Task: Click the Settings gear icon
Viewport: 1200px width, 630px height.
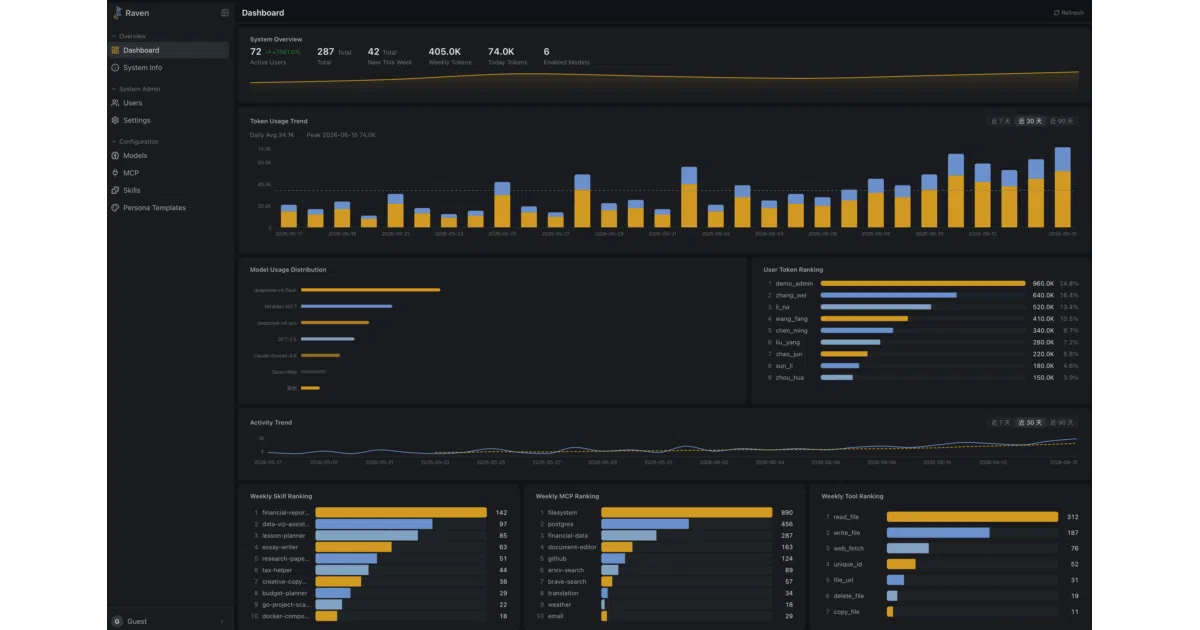Action: click(116, 120)
